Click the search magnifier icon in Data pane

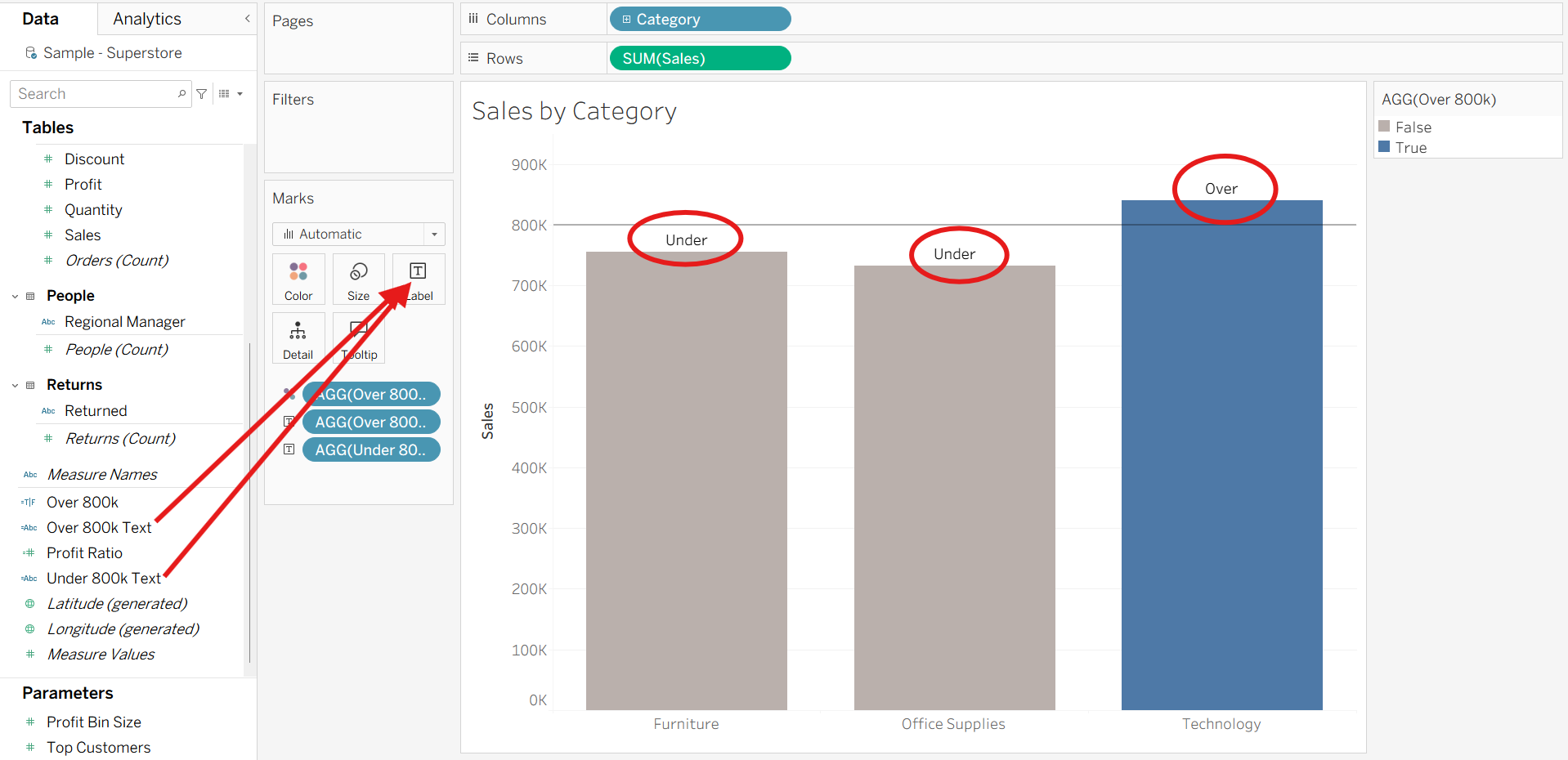pos(181,94)
